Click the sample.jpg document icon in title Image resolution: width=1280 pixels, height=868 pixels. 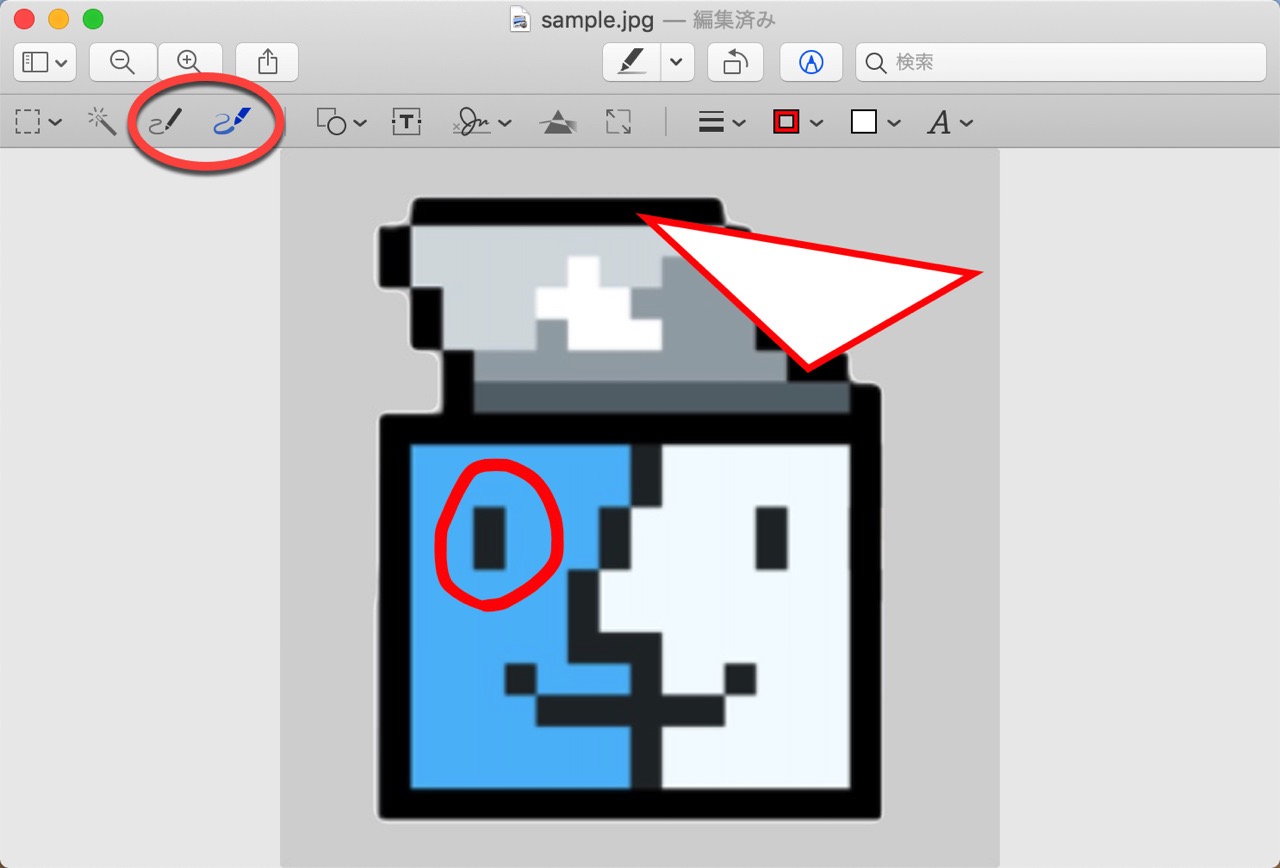[520, 19]
